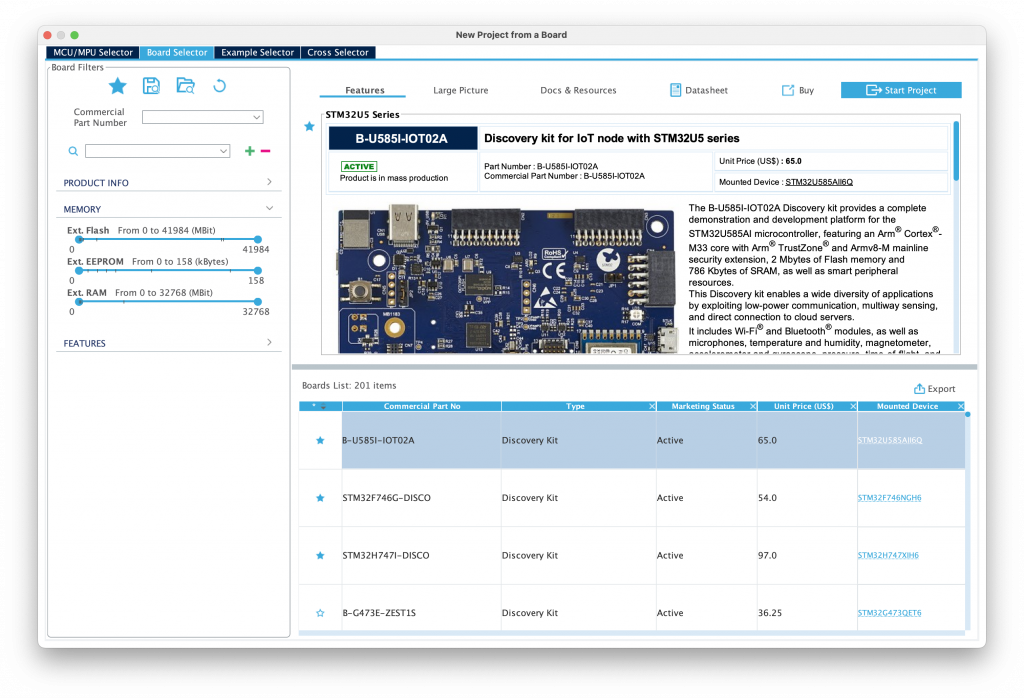Click the Start Project button

(x=901, y=90)
